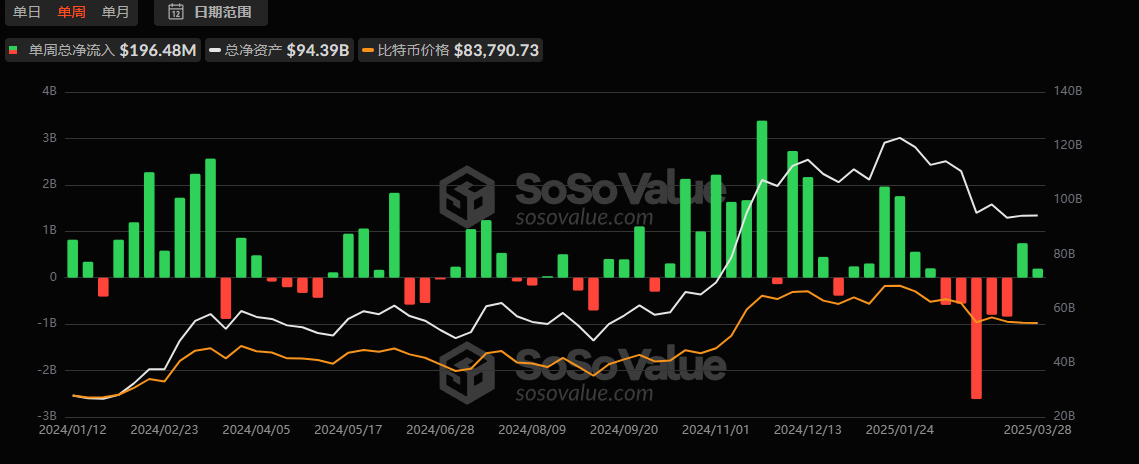Click the last green bar at 2025/03/28
The width and height of the screenshot is (1139, 464).
point(1038,273)
